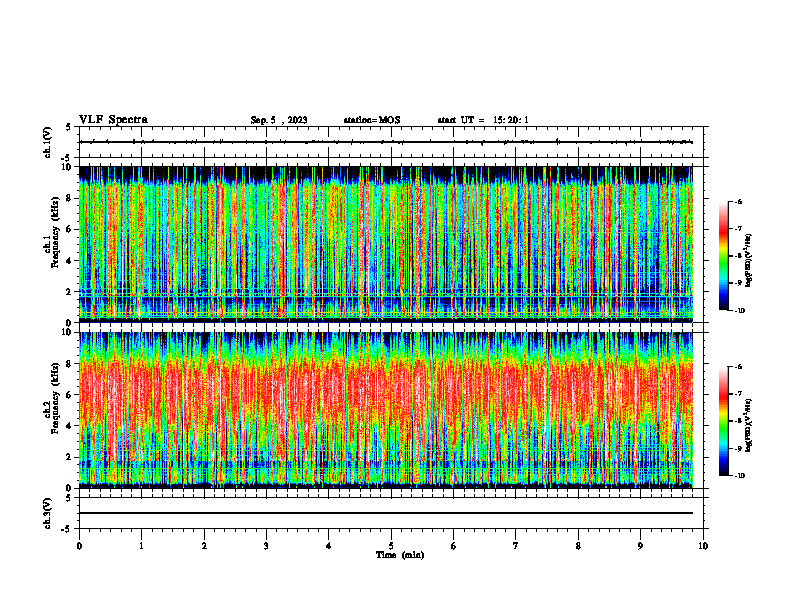Click time axis tick label "7"
This screenshot has height=612, width=792.
516,546
